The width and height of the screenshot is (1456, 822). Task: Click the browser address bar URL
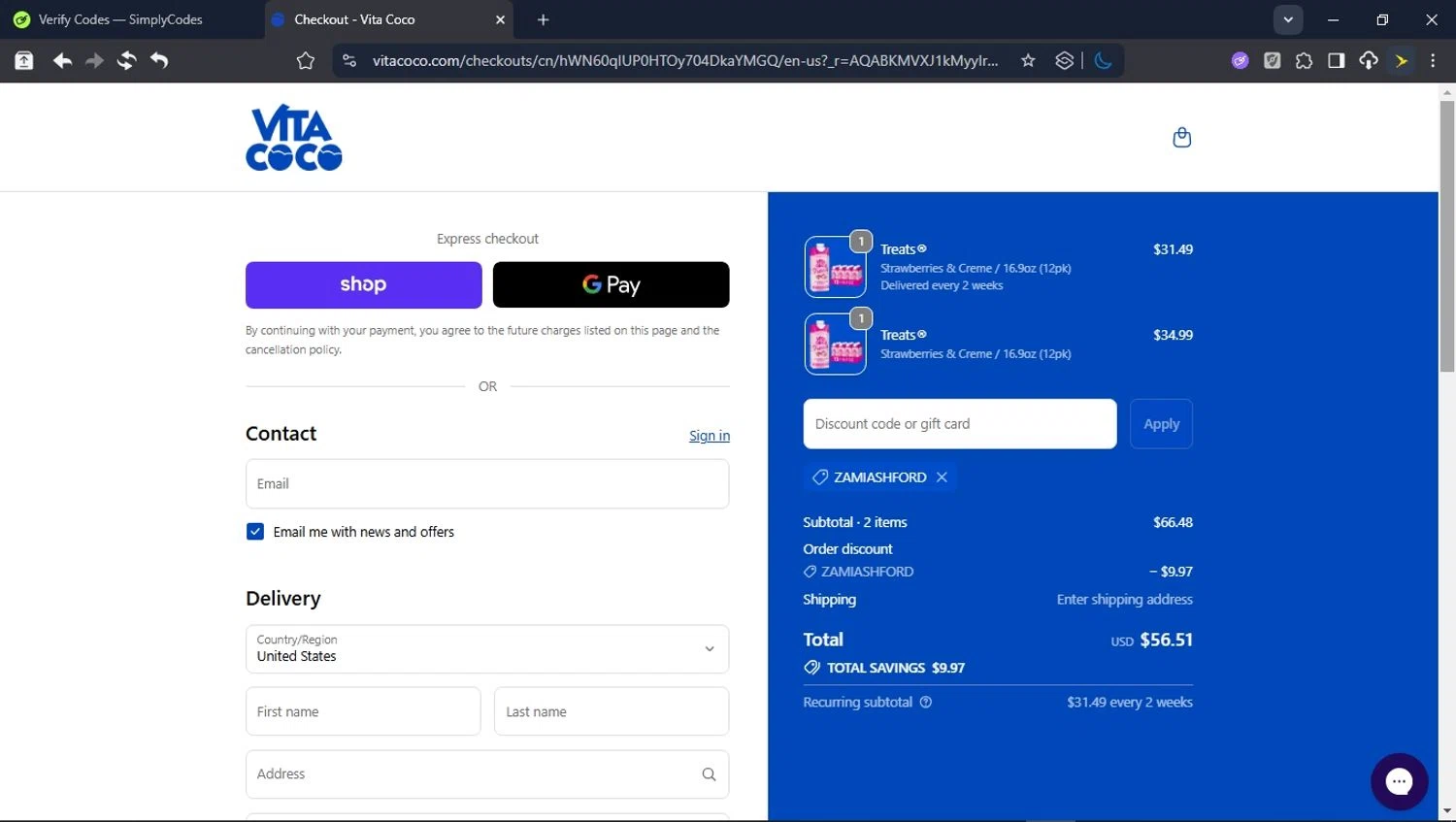[685, 60]
